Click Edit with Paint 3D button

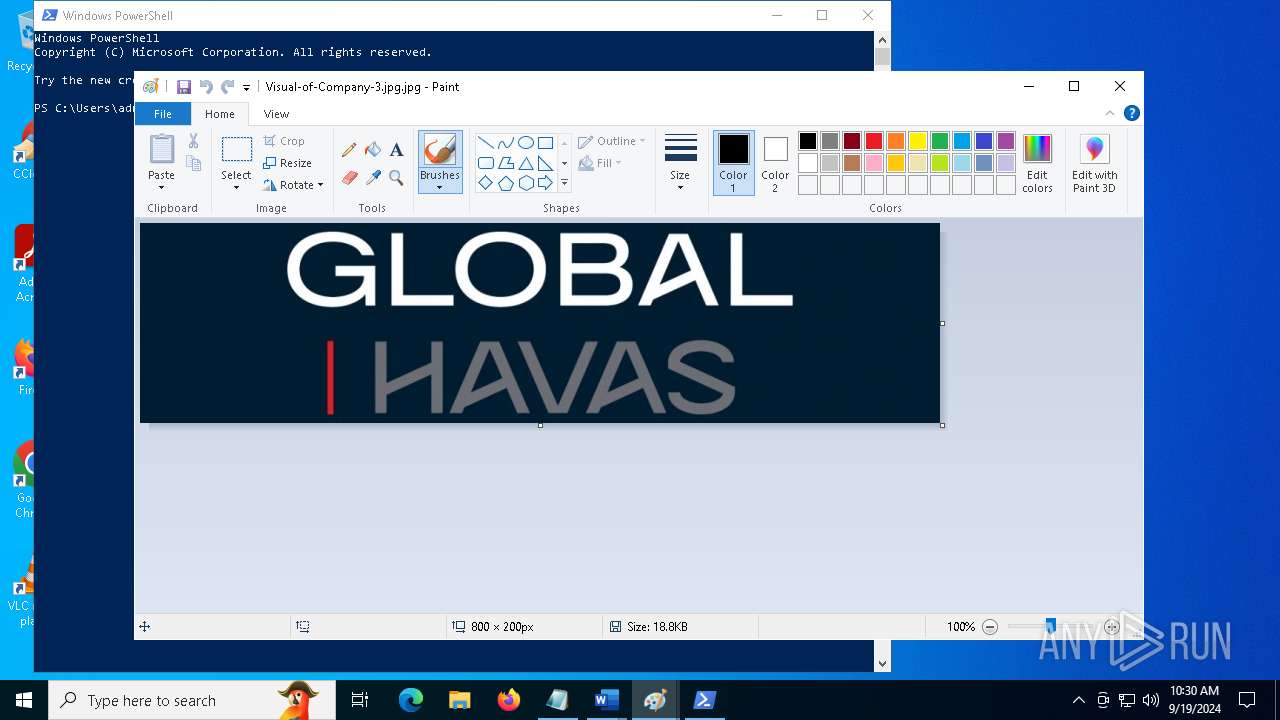click(x=1094, y=163)
